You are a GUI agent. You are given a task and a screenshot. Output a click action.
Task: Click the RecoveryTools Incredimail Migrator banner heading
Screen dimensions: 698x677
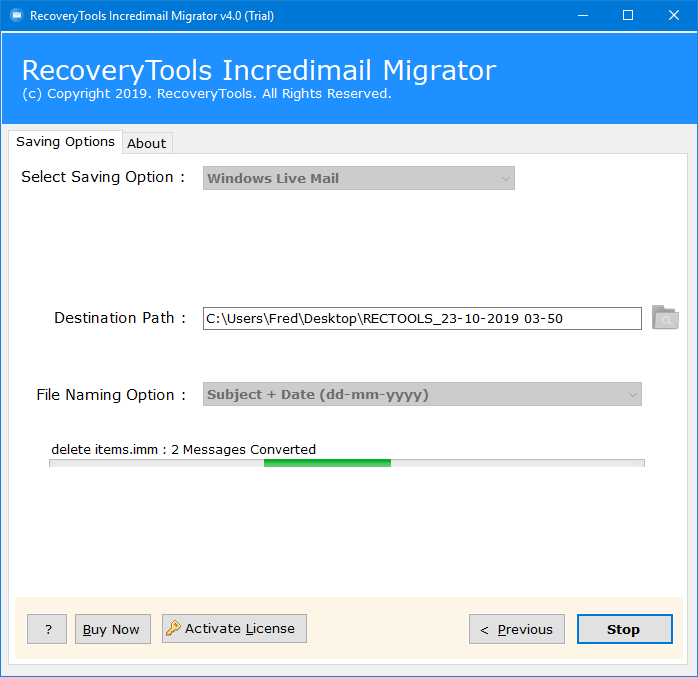point(259,70)
